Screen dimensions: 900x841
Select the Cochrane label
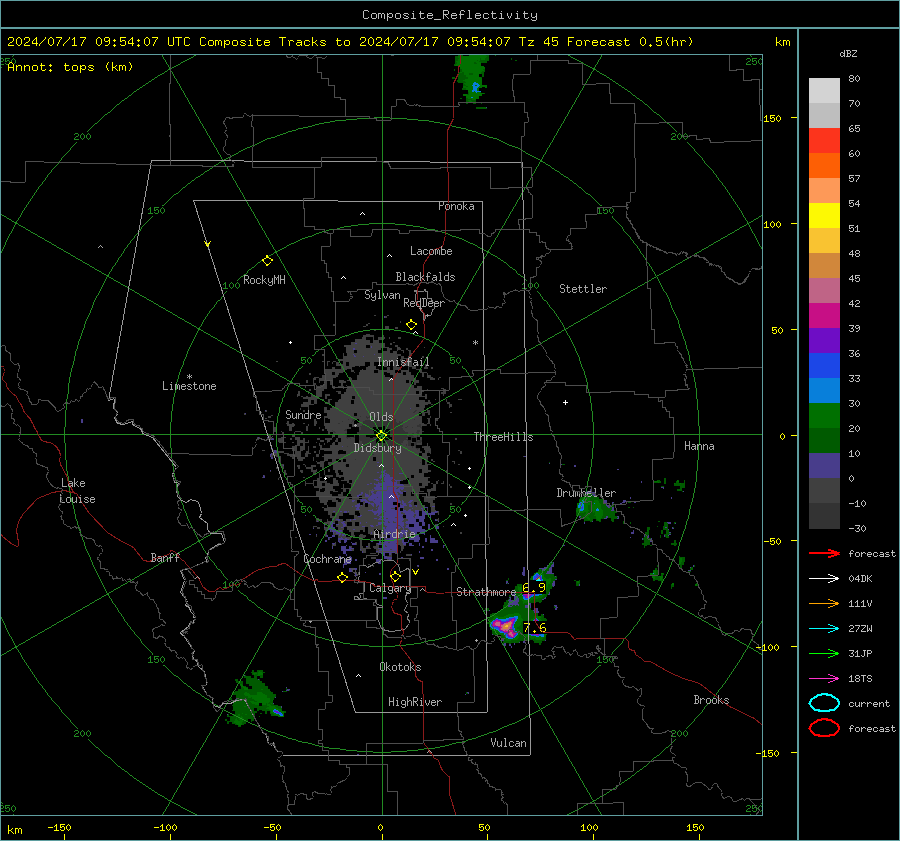(x=327, y=559)
